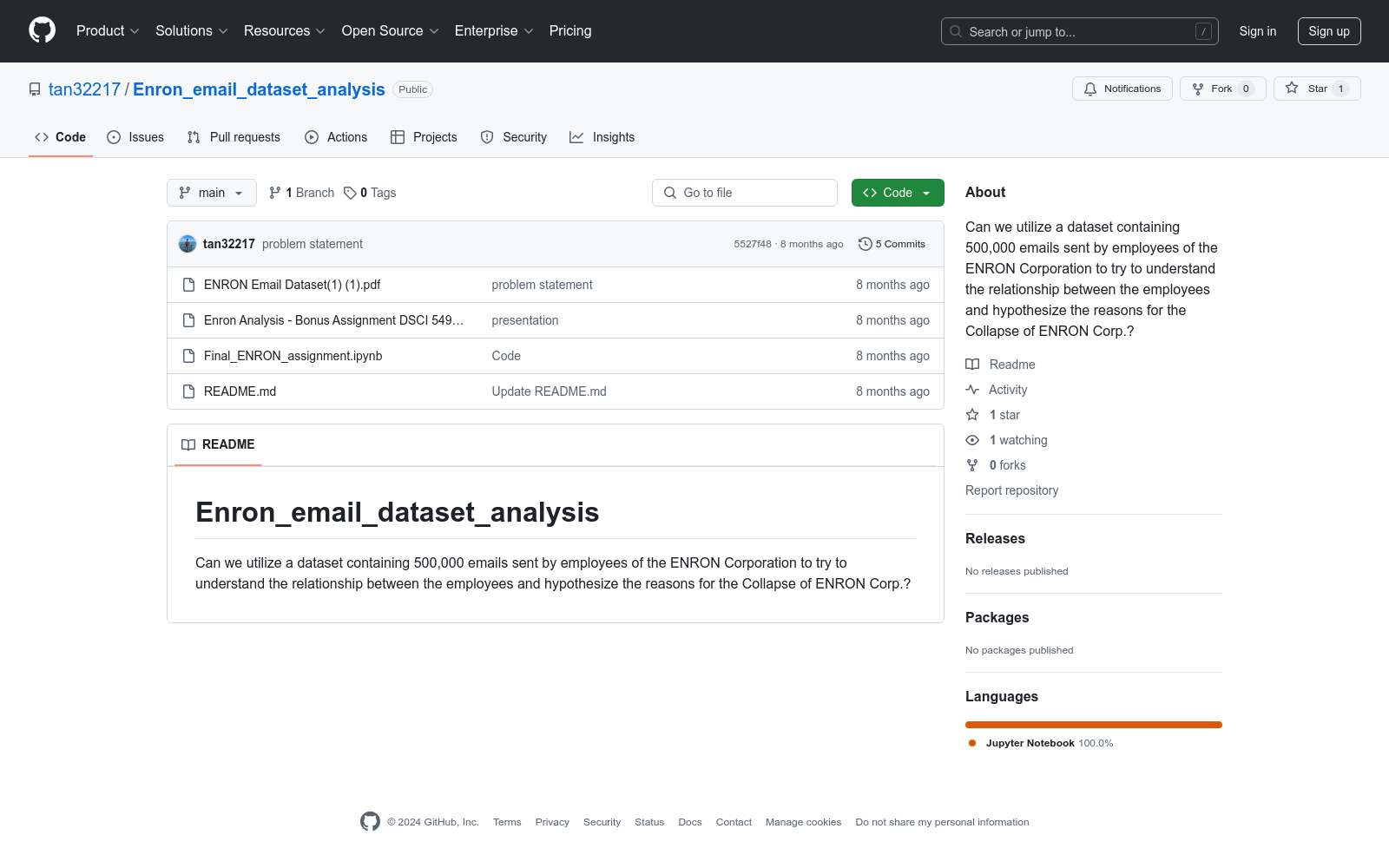Click the search magnifier icon in header
This screenshot has width=1389, height=868.
click(956, 31)
